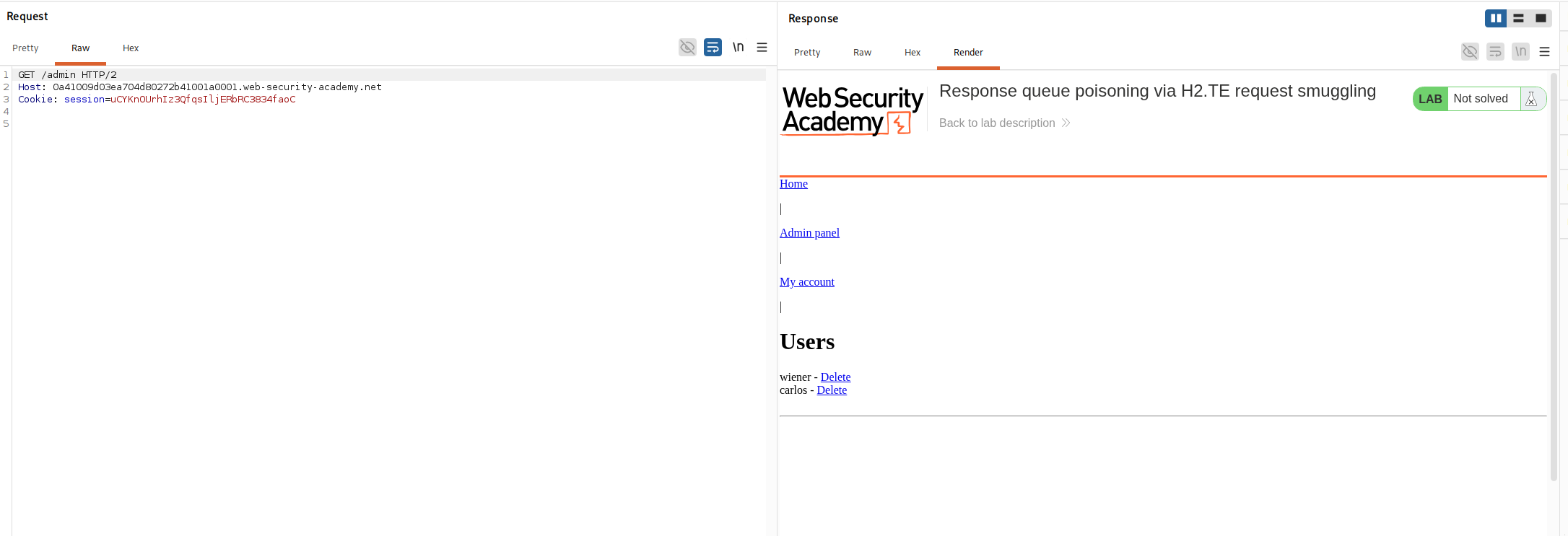Switch to top-bottom stacked layout
Image resolution: width=1568 pixels, height=536 pixels.
[1518, 18]
